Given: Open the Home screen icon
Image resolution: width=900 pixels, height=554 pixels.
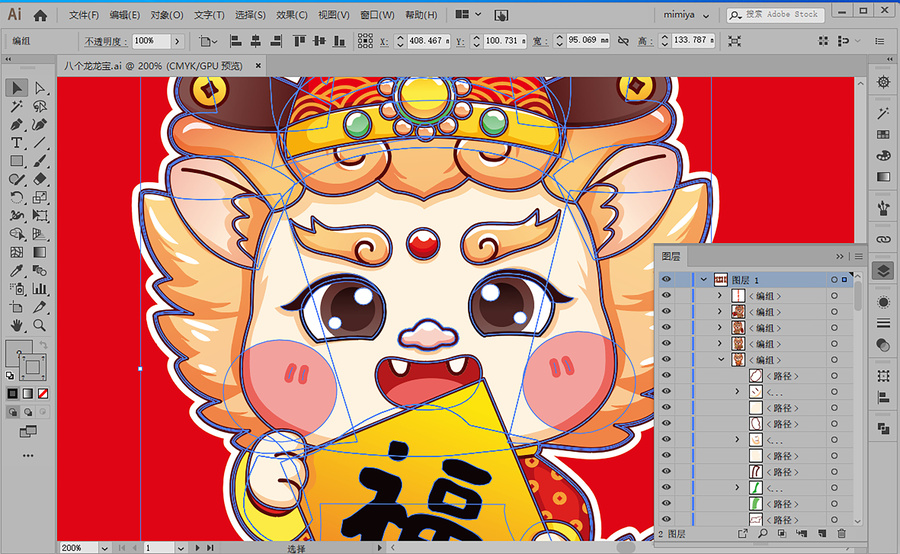Looking at the screenshot, I should (40, 16).
